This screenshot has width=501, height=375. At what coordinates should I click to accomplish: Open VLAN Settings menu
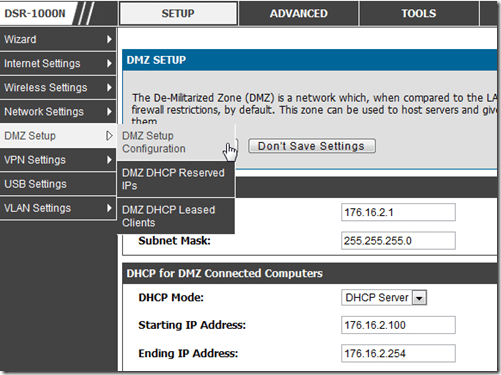point(58,208)
